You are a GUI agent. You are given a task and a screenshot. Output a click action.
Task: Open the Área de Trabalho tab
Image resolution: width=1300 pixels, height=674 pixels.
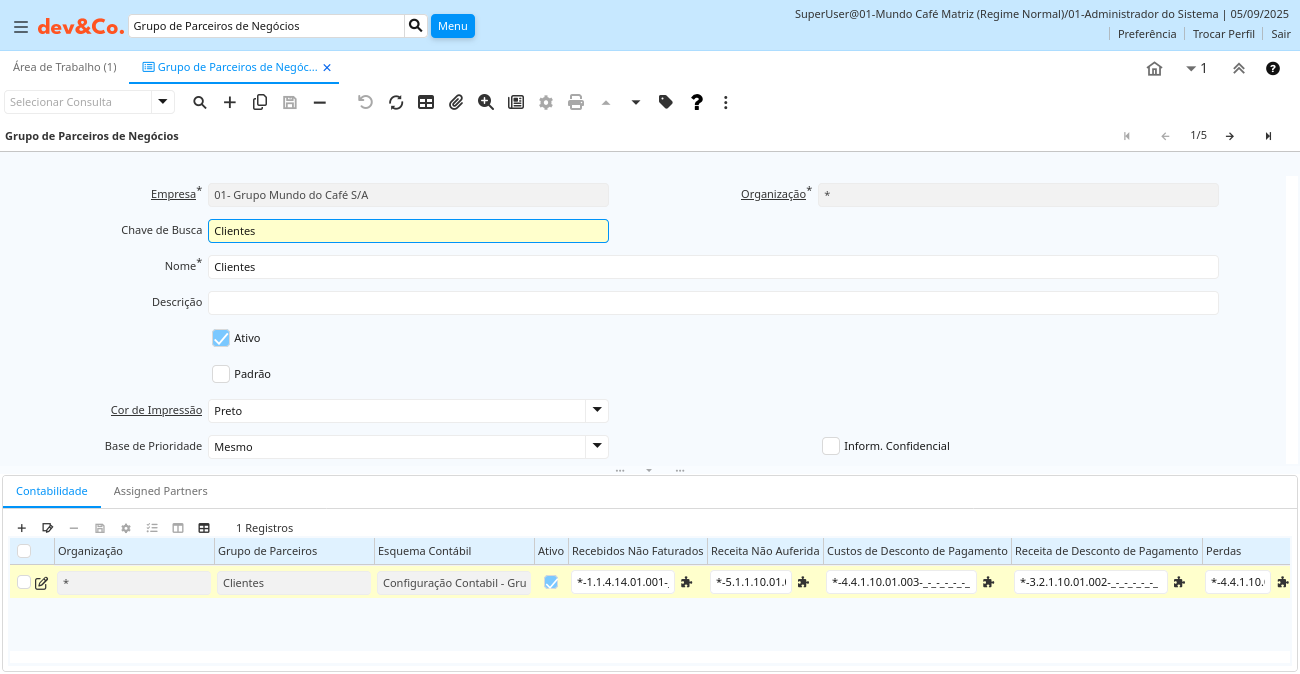64,67
